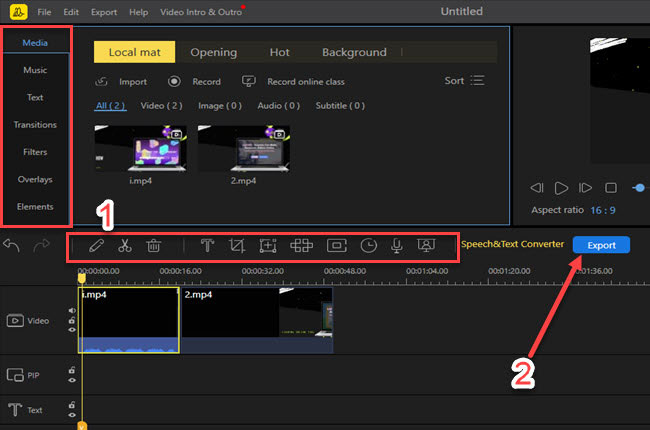Filter media by Video ( 2 )
650x430 pixels.
(x=161, y=106)
